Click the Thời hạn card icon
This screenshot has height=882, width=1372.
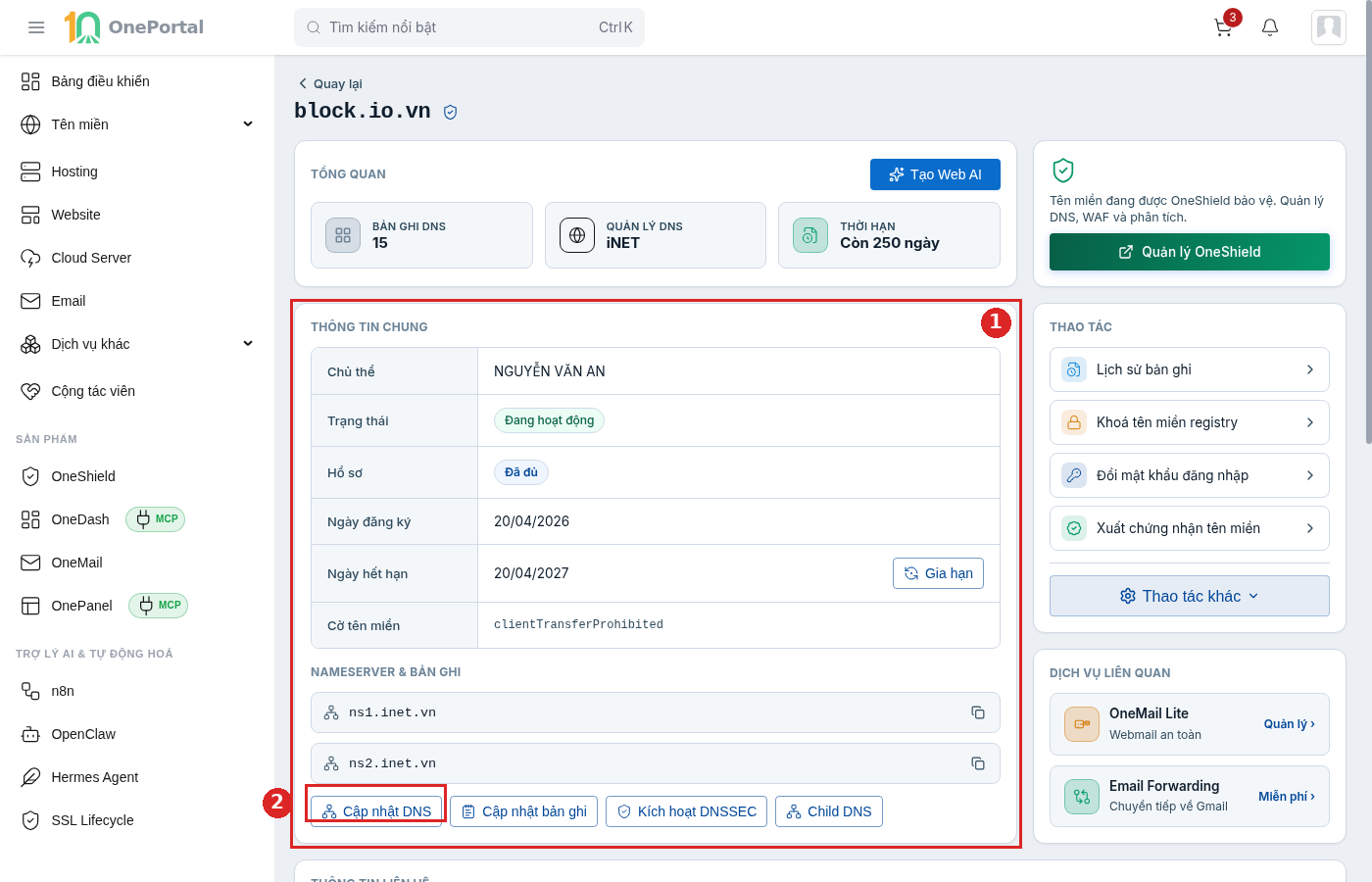[810, 235]
